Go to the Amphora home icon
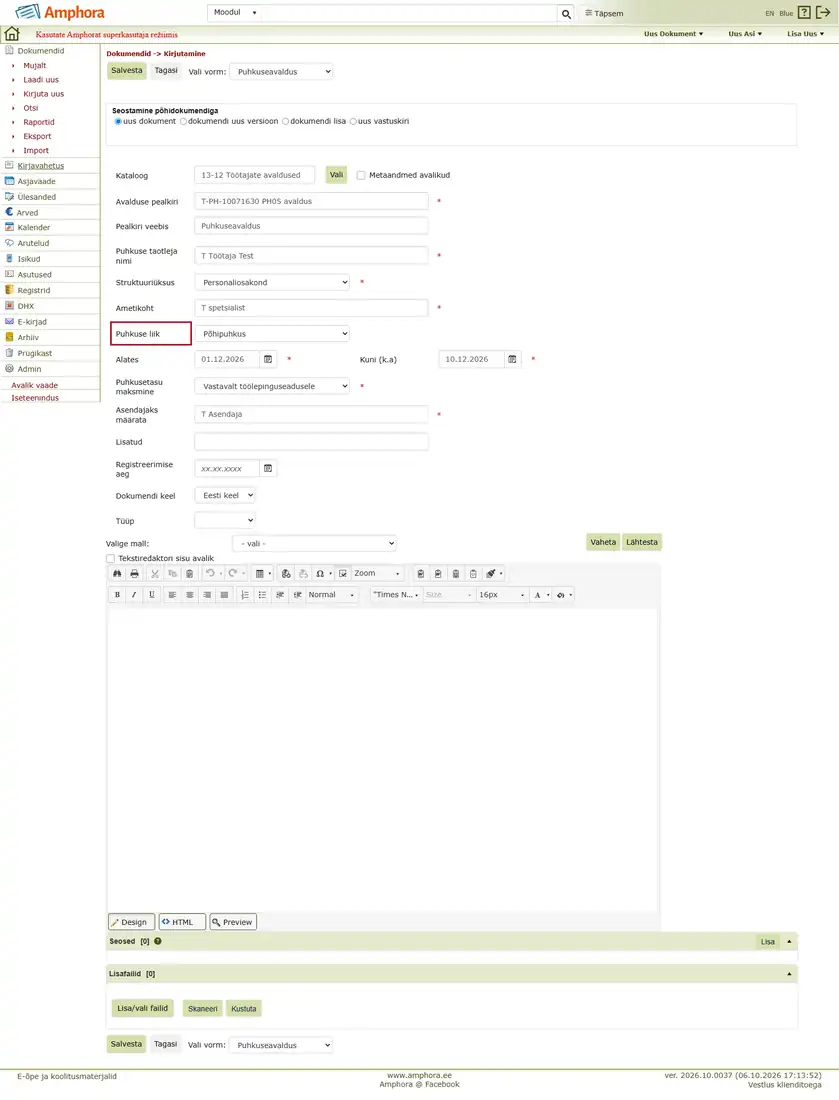 (x=12, y=34)
